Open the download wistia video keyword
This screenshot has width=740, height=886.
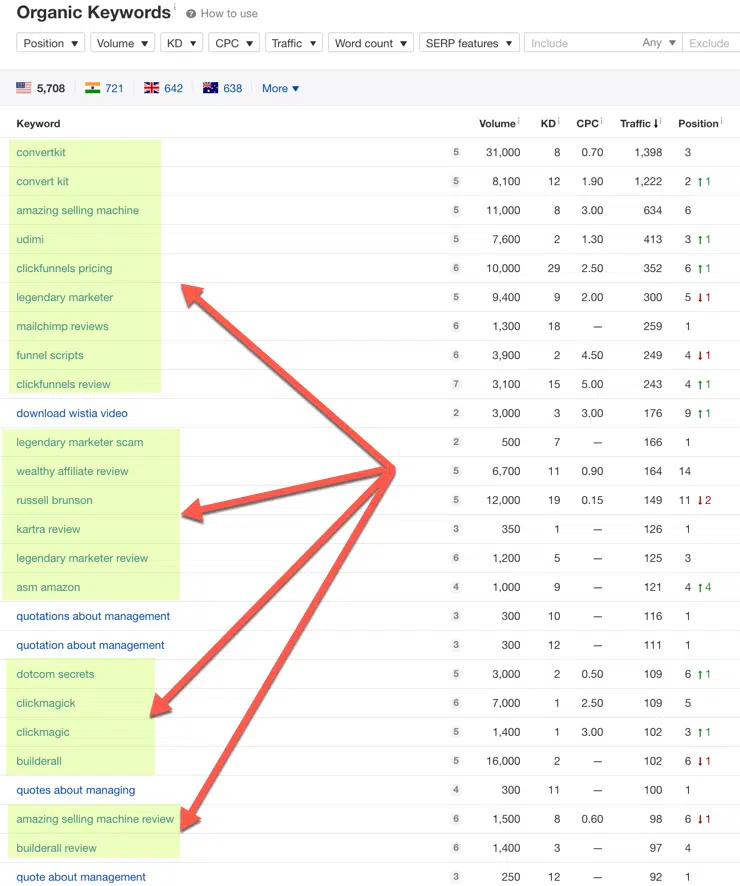(72, 413)
